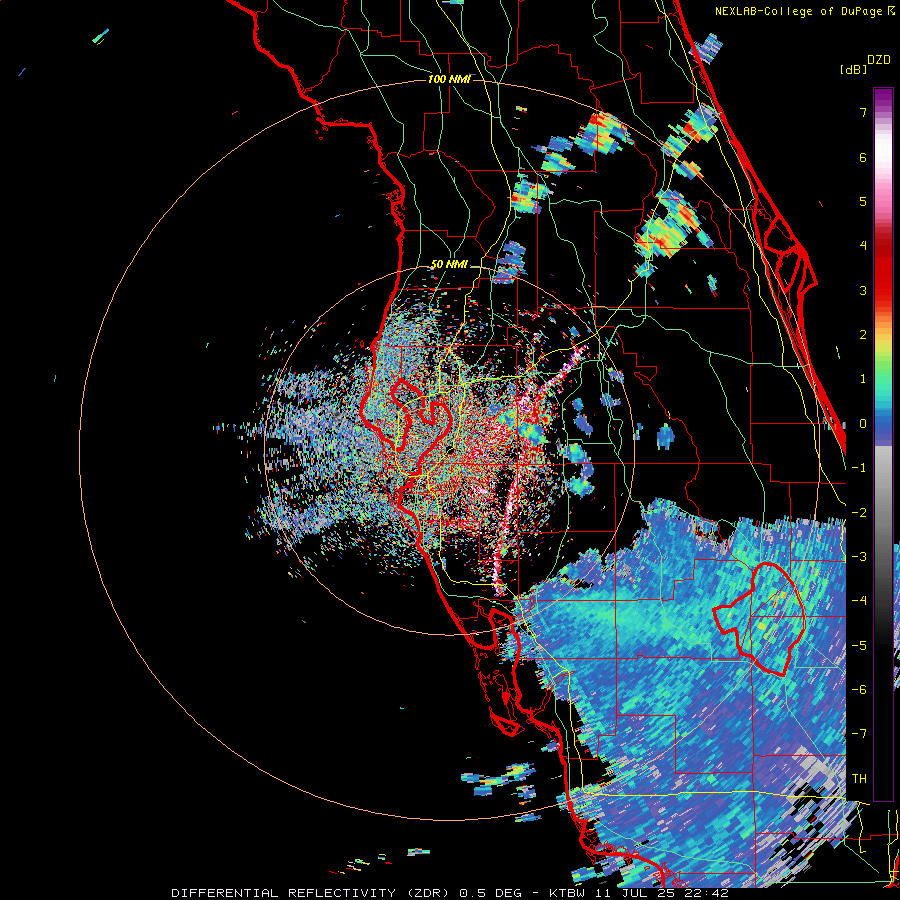
Task: Click the NEXLAB-College of DuPage label
Action: tap(804, 11)
